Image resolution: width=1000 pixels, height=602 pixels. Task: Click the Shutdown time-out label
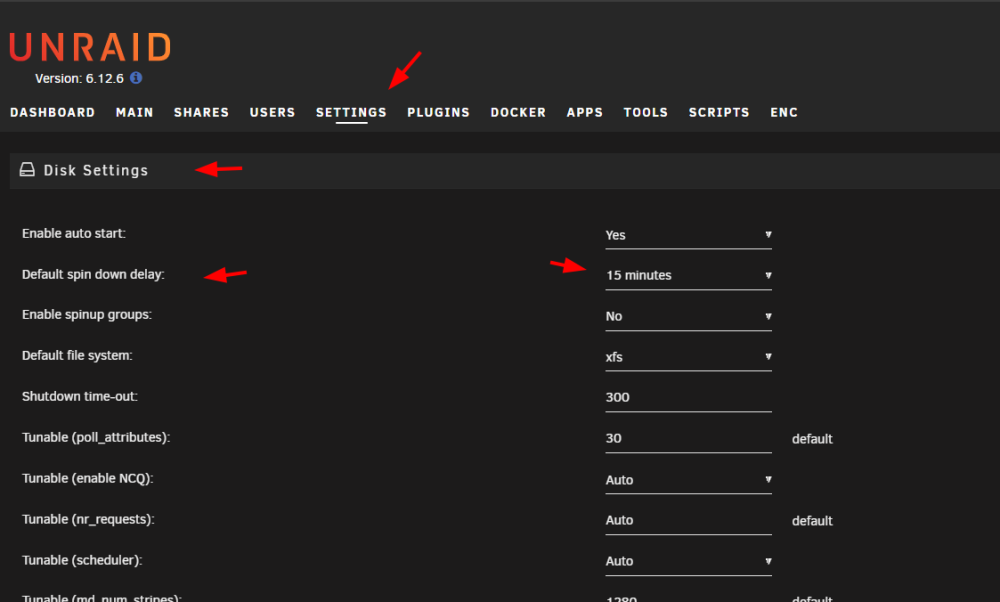(80, 396)
